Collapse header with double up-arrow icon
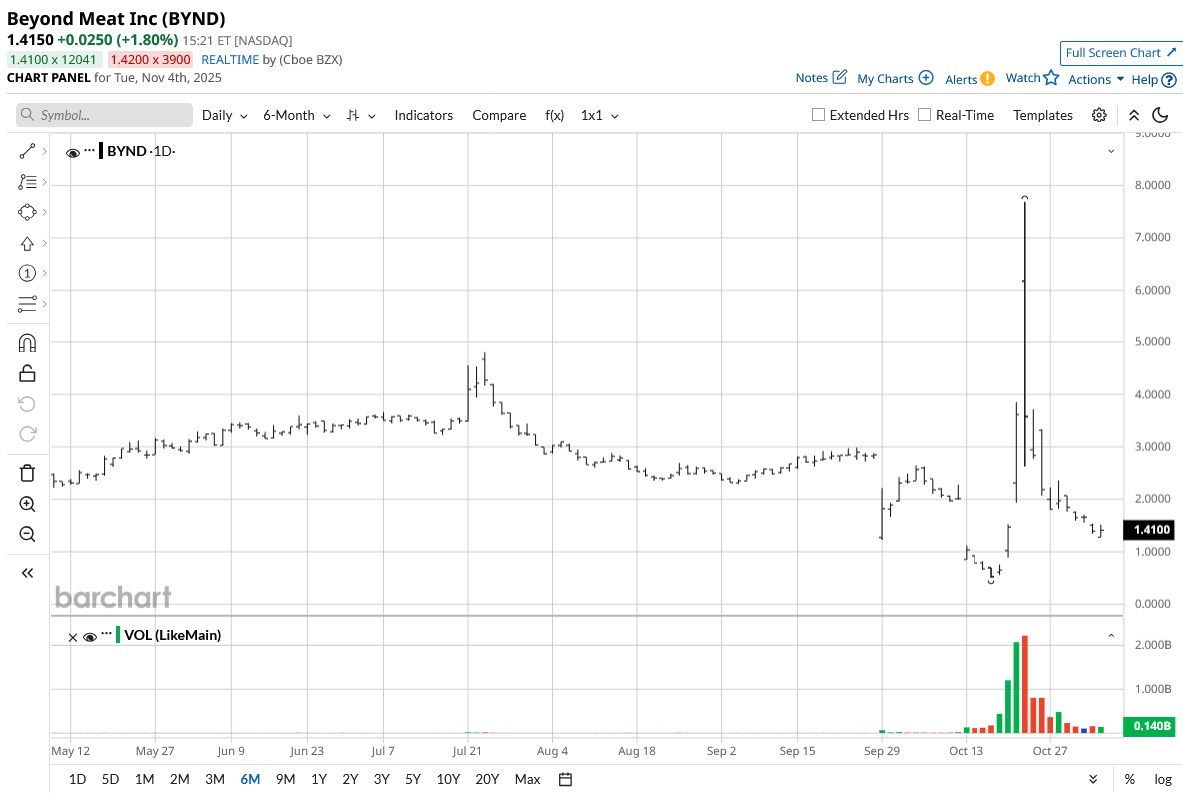 coord(1133,115)
